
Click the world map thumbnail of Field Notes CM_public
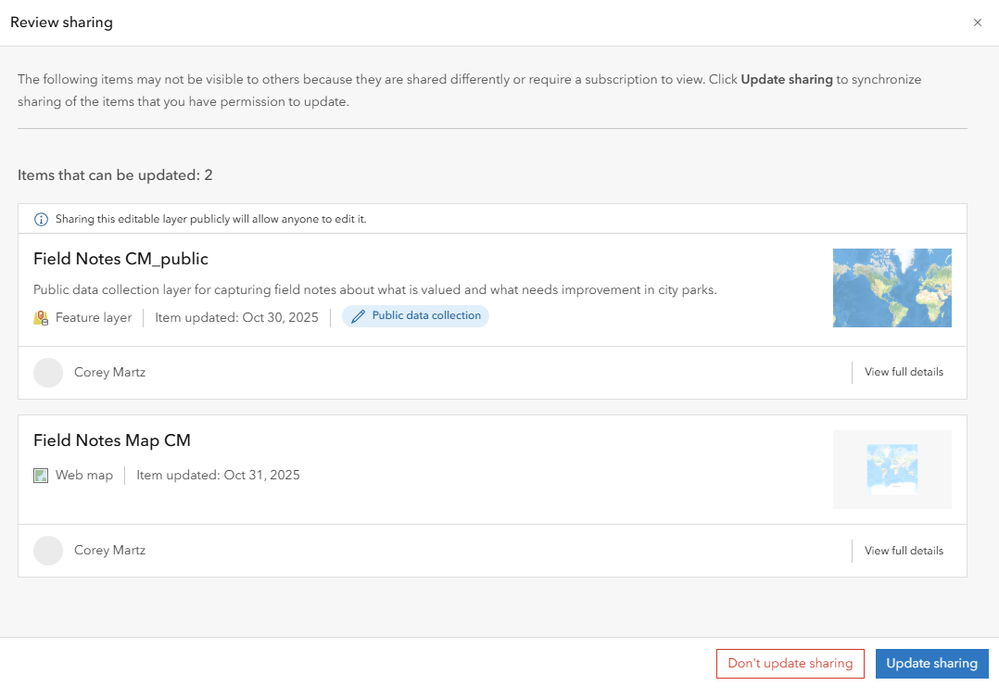(892, 287)
